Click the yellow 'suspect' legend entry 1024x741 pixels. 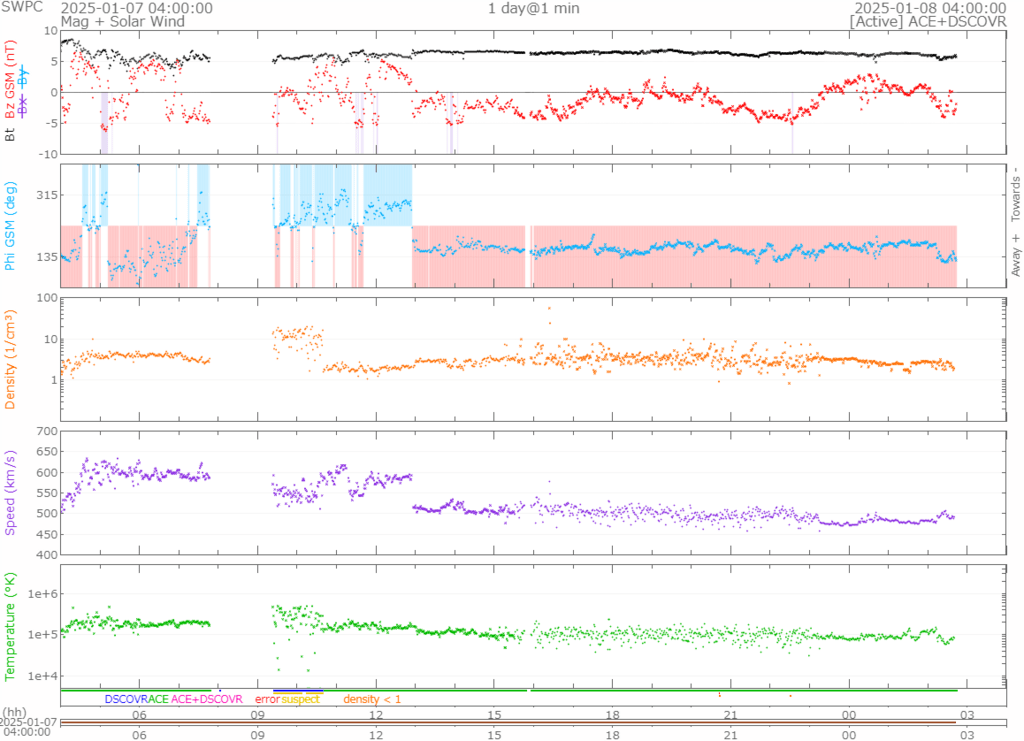coord(301,699)
